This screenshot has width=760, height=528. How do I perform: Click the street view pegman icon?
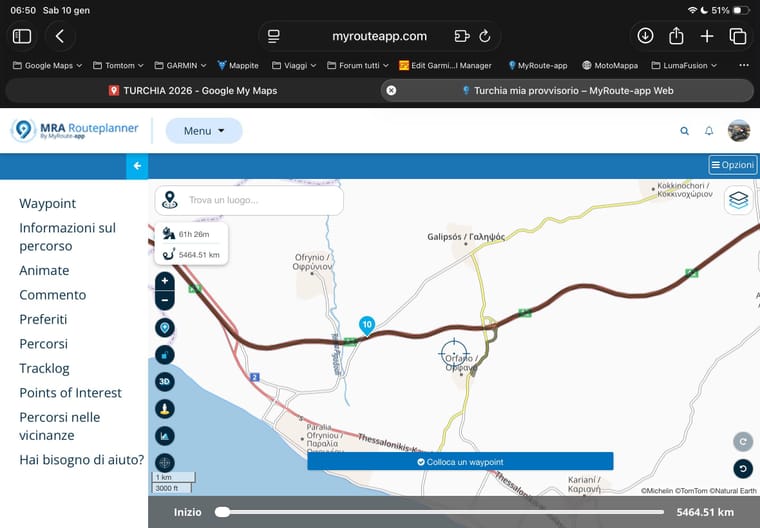[x=164, y=408]
